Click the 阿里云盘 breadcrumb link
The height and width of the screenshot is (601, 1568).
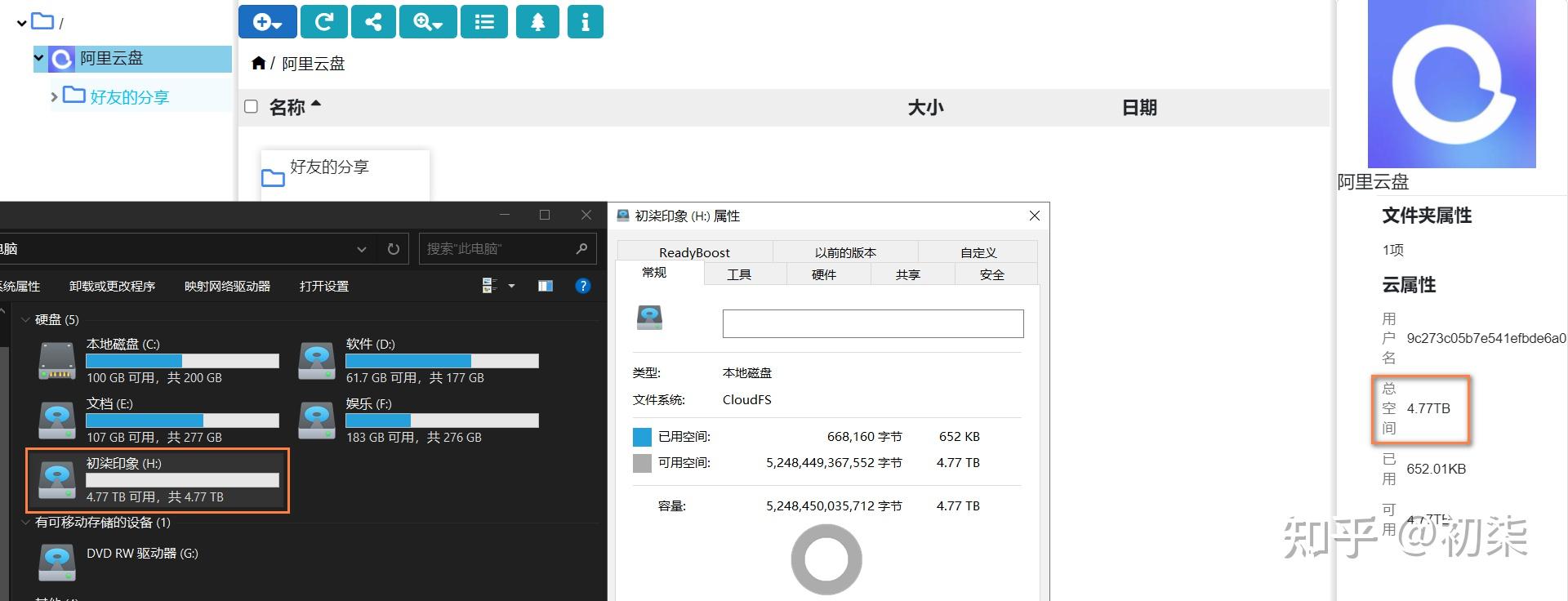[314, 64]
